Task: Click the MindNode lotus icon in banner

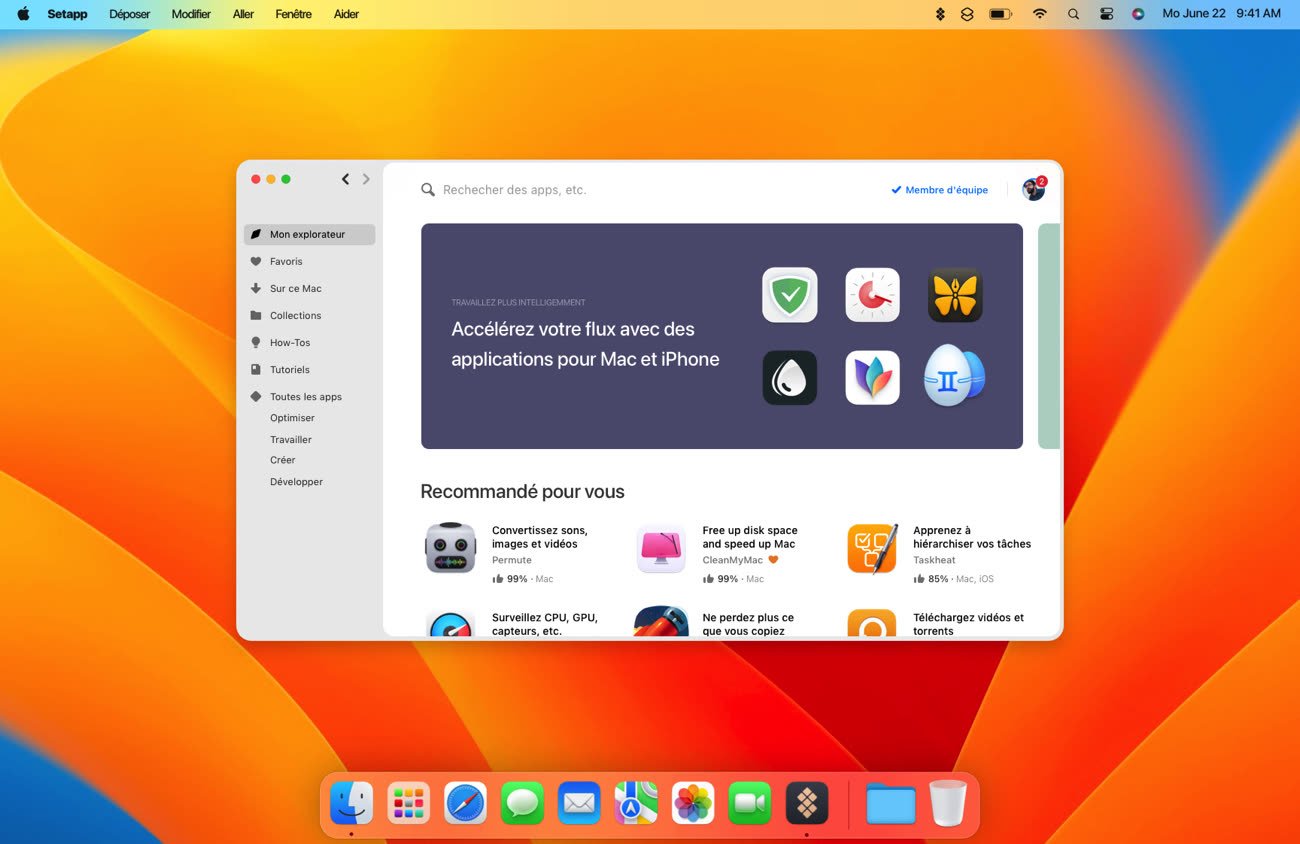Action: point(872,377)
